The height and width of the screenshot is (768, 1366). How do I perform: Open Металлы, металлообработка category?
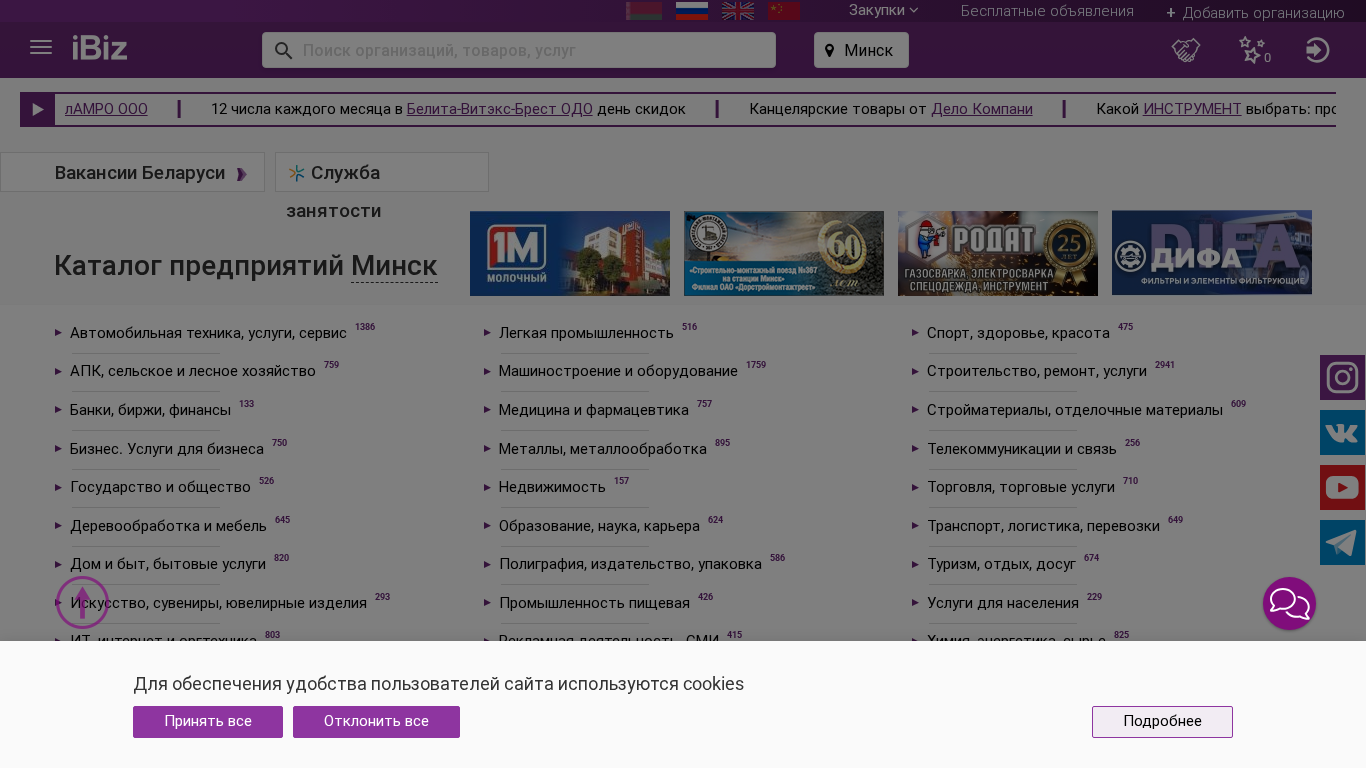[603, 449]
